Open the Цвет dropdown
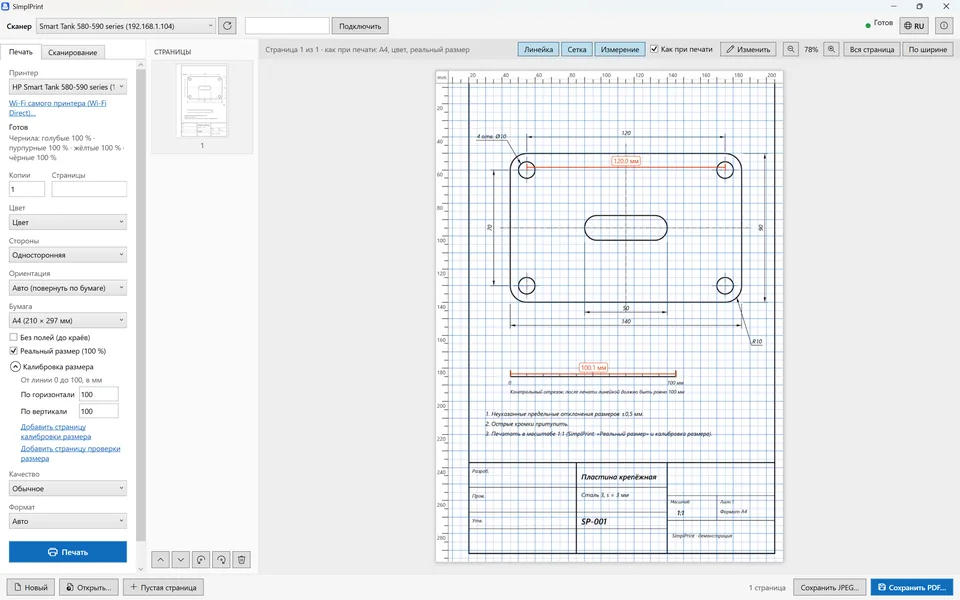960x600 pixels. tap(67, 222)
